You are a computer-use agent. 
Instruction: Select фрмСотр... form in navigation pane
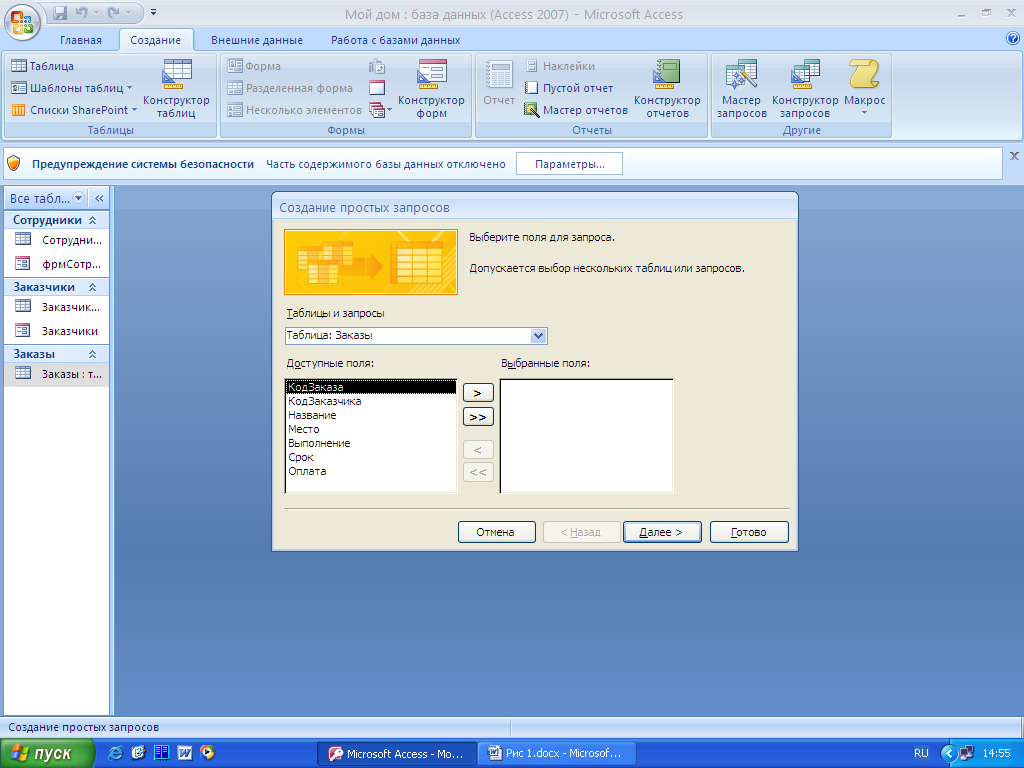pyautogui.click(x=57, y=264)
